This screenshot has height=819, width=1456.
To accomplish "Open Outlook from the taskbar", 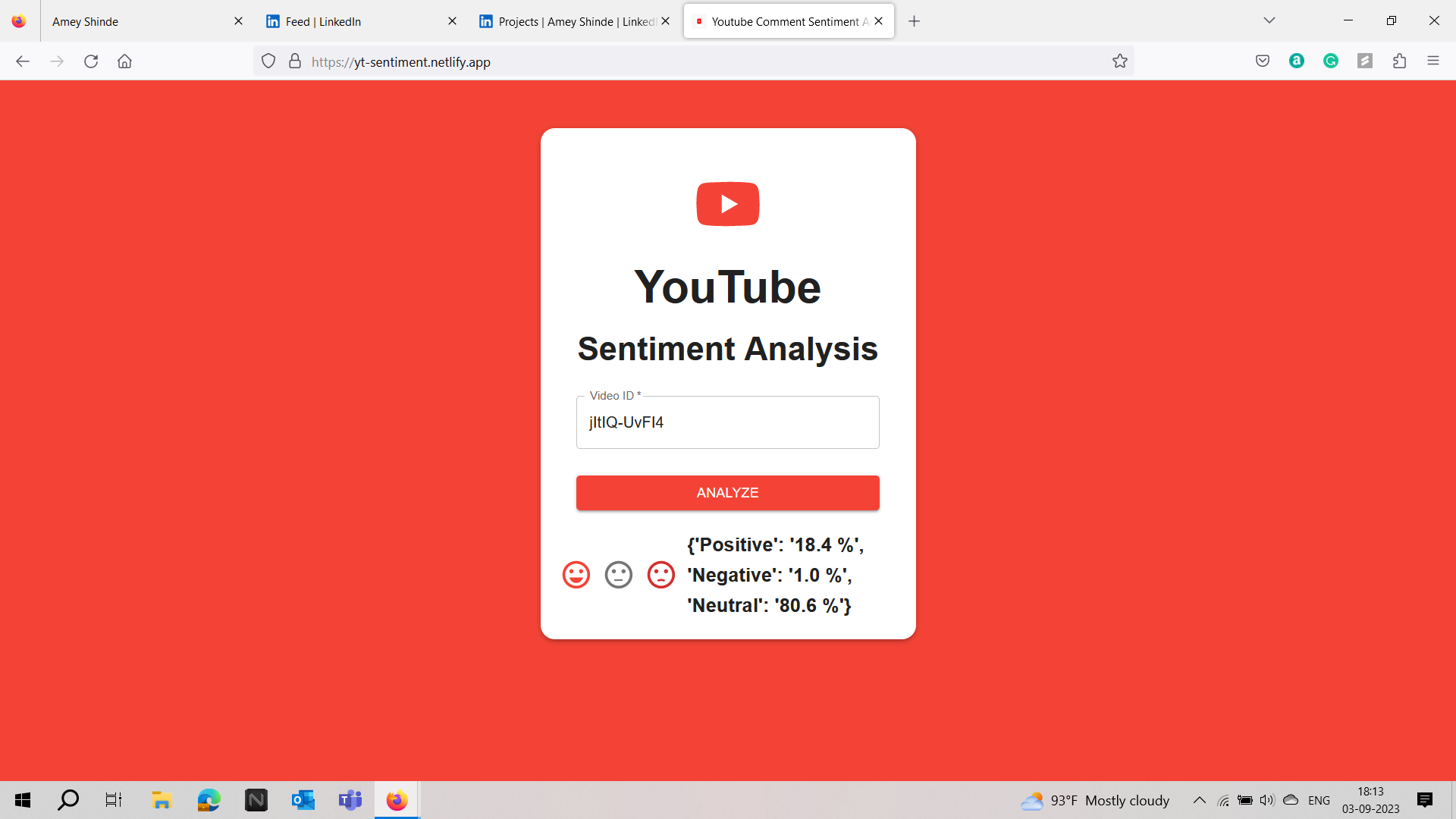I will 303,800.
